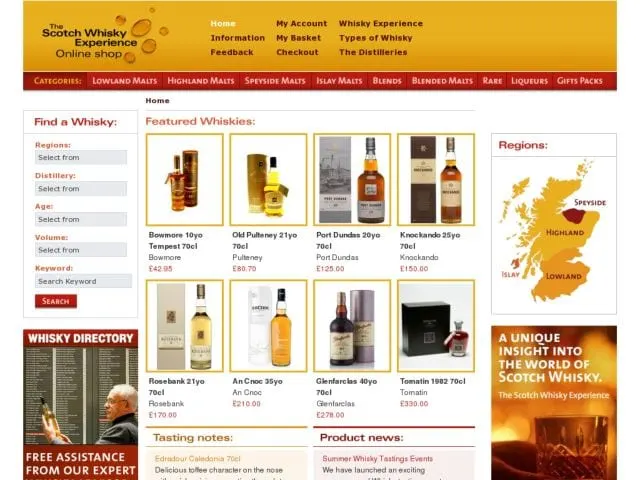Open Rosebank 21yo bottle image

[x=184, y=326]
